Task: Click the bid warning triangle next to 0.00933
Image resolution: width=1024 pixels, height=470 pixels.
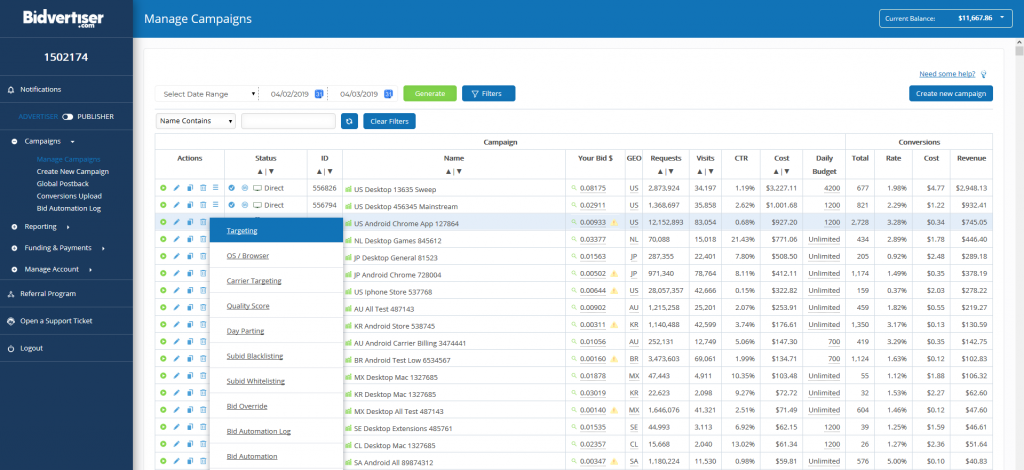Action: pos(614,223)
